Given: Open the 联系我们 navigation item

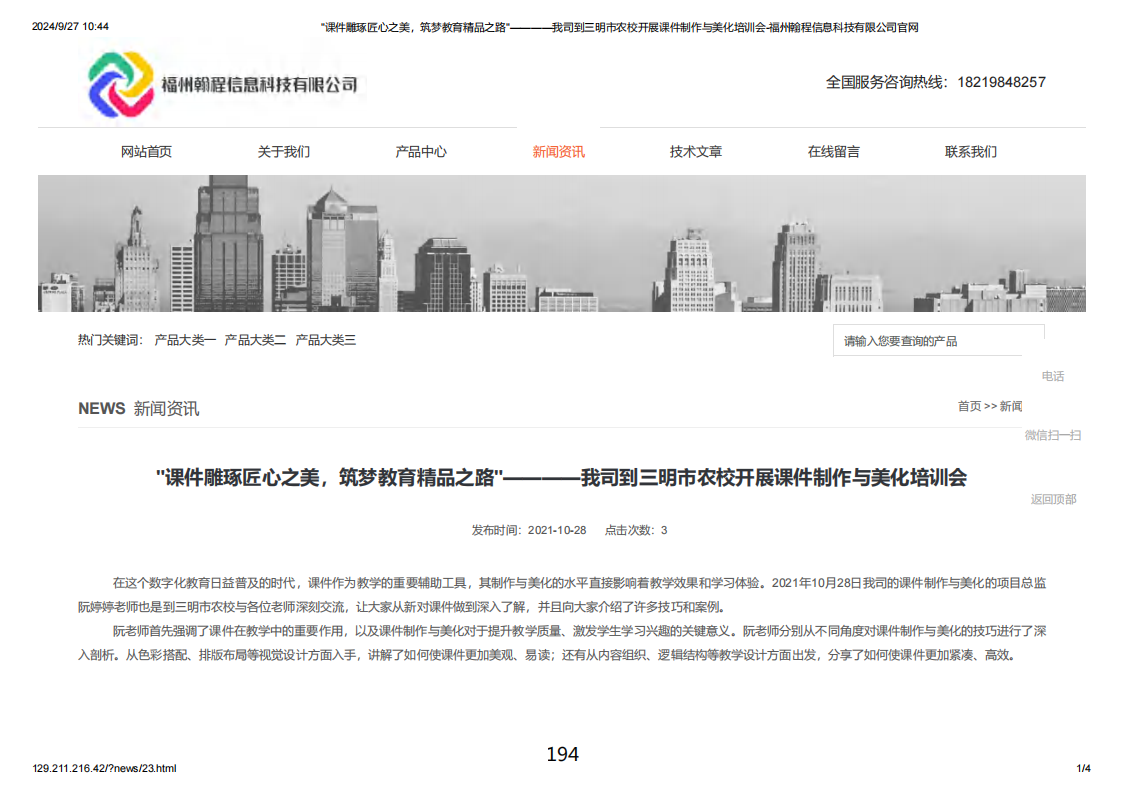Looking at the screenshot, I should pyautogui.click(x=970, y=152).
